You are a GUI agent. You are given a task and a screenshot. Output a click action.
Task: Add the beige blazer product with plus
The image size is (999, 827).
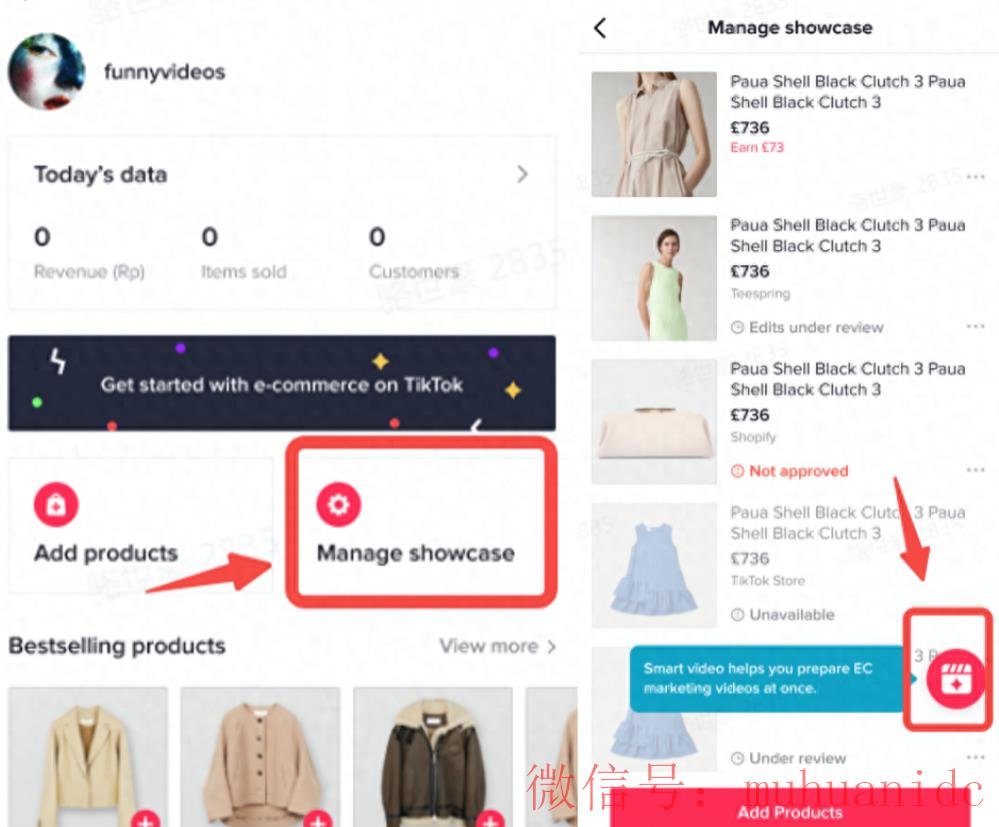pos(146,819)
